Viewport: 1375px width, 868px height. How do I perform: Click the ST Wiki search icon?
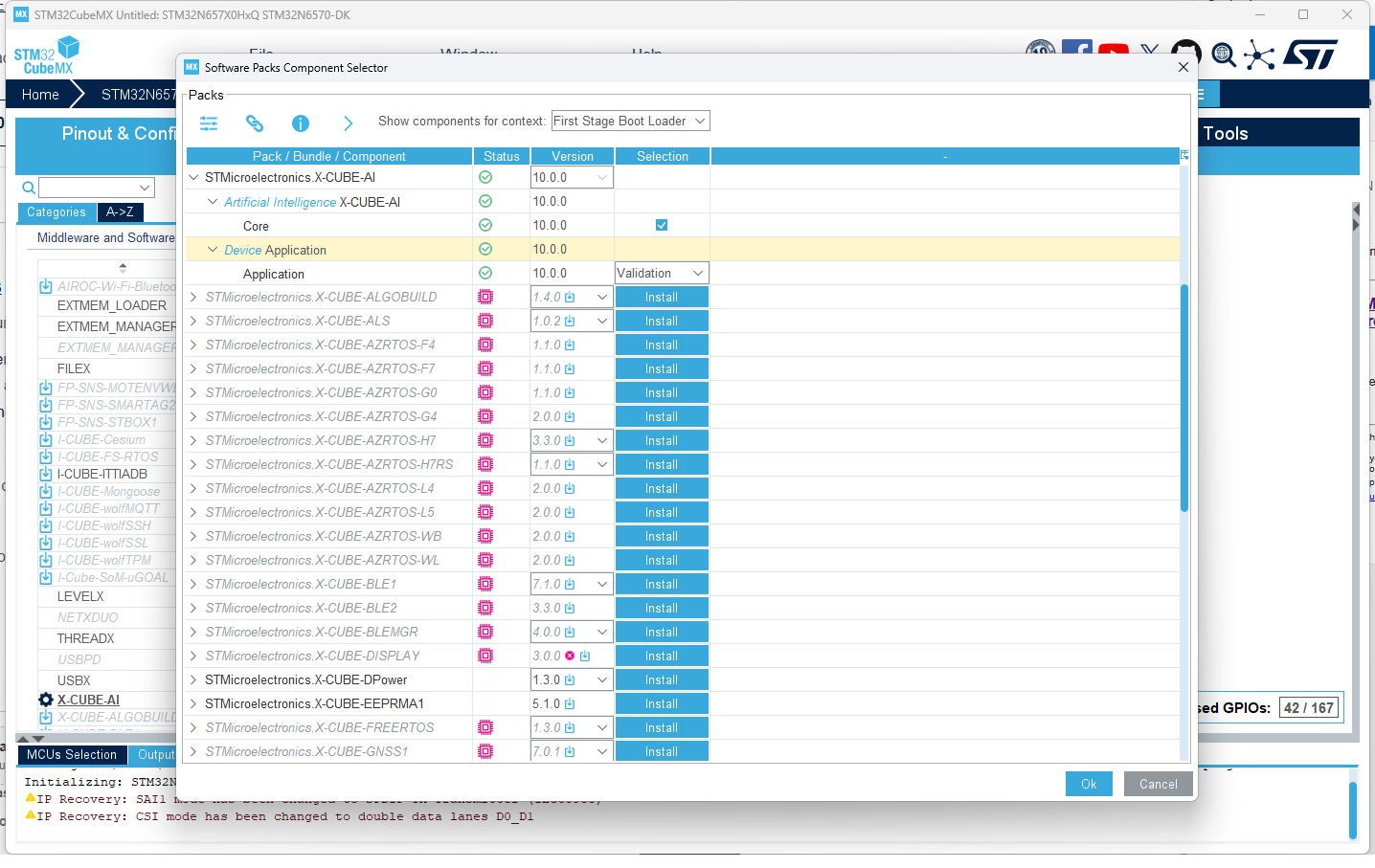point(1224,55)
